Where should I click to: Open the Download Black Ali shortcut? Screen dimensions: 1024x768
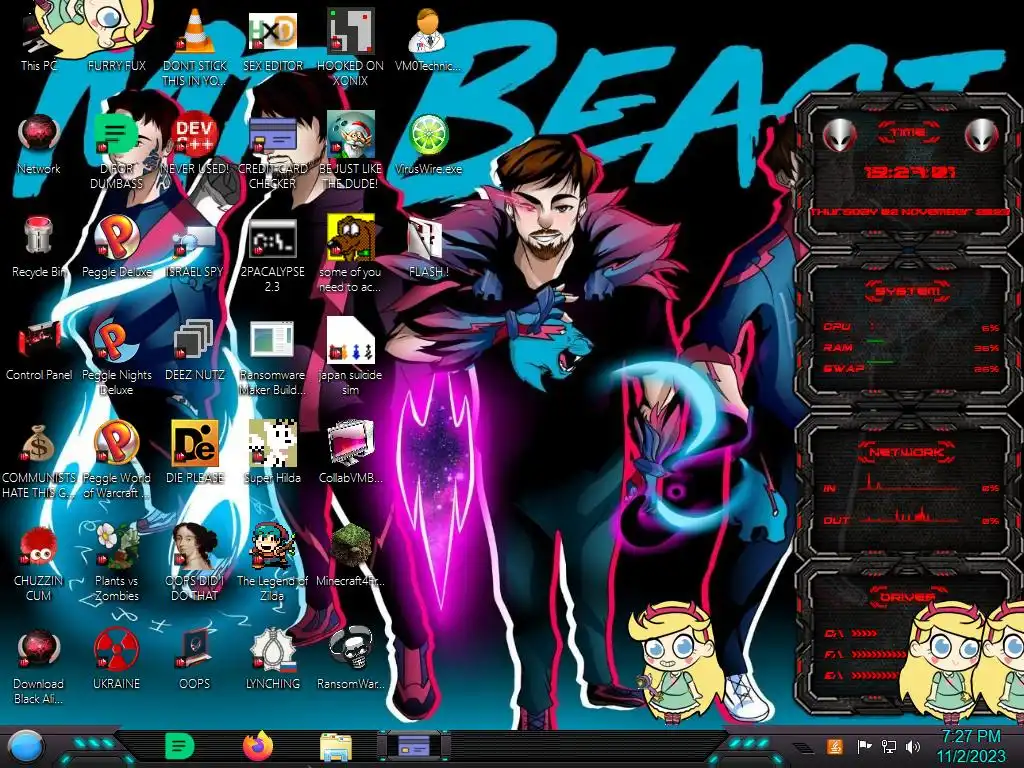[x=39, y=649]
